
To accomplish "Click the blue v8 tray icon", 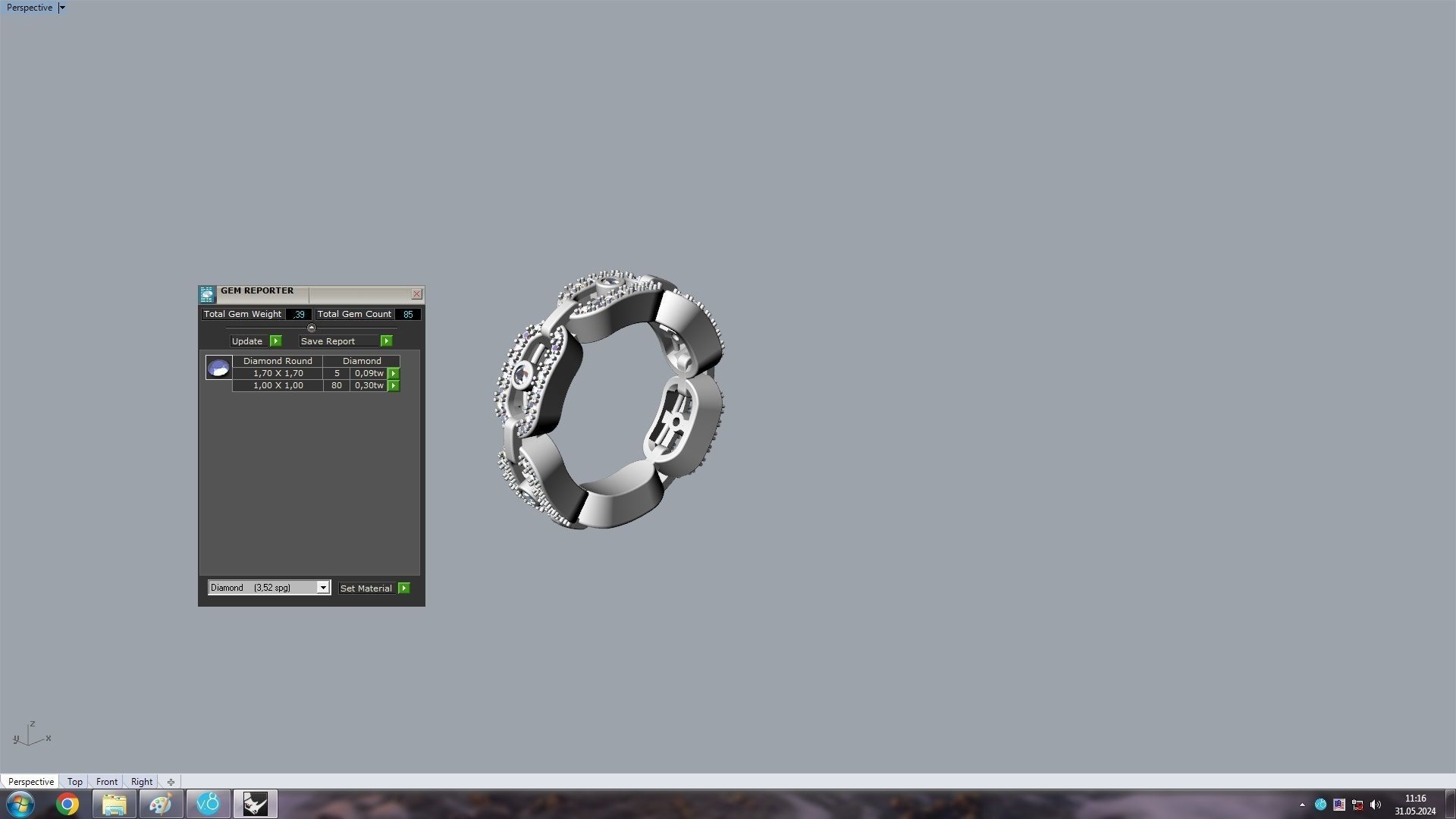I will 1320,805.
